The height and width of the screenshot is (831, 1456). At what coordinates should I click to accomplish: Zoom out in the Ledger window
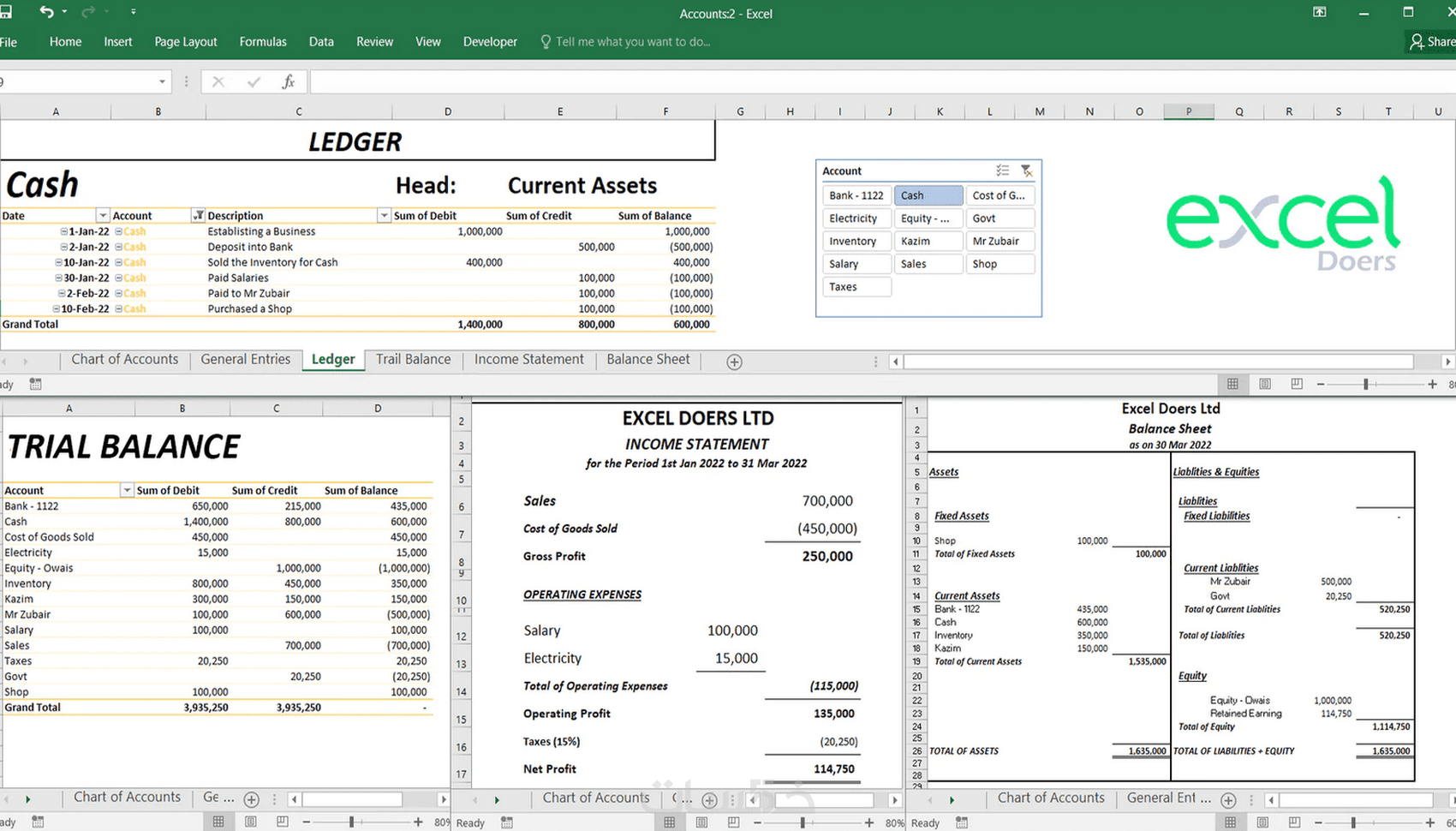point(1321,385)
